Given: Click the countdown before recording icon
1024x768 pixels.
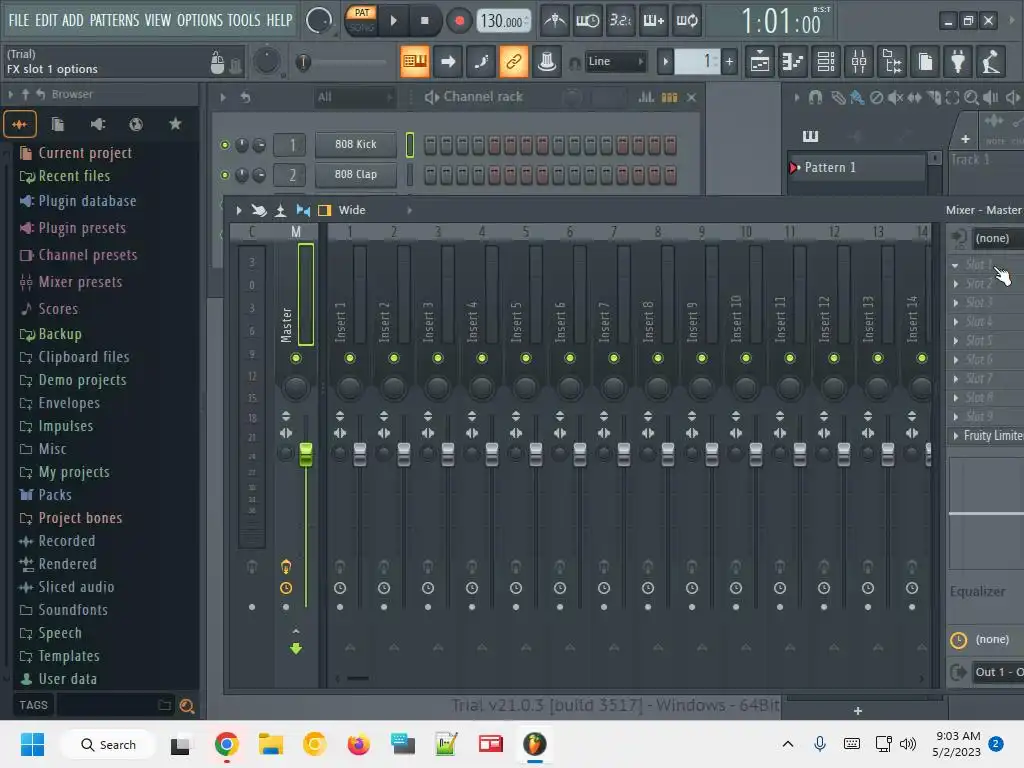Looking at the screenshot, I should point(620,21).
